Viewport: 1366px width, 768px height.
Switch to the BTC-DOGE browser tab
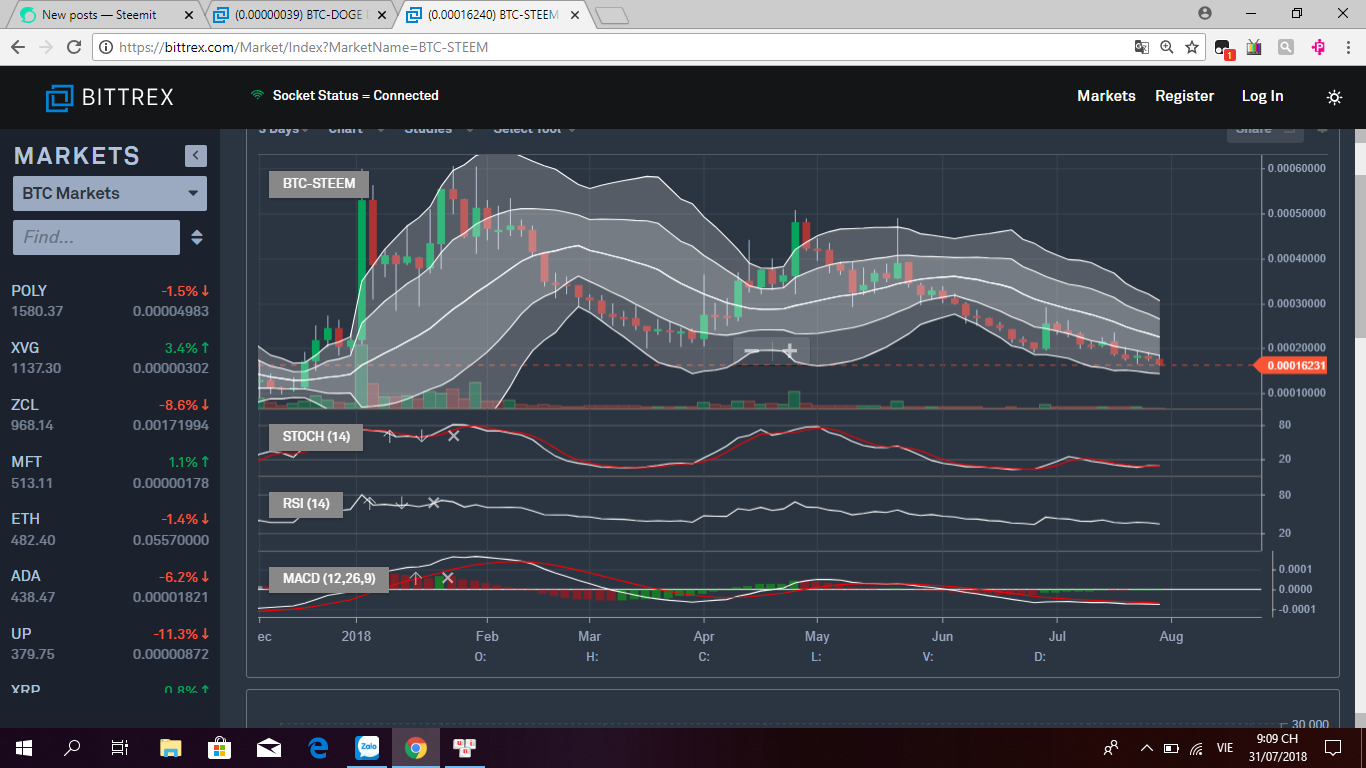tap(298, 15)
